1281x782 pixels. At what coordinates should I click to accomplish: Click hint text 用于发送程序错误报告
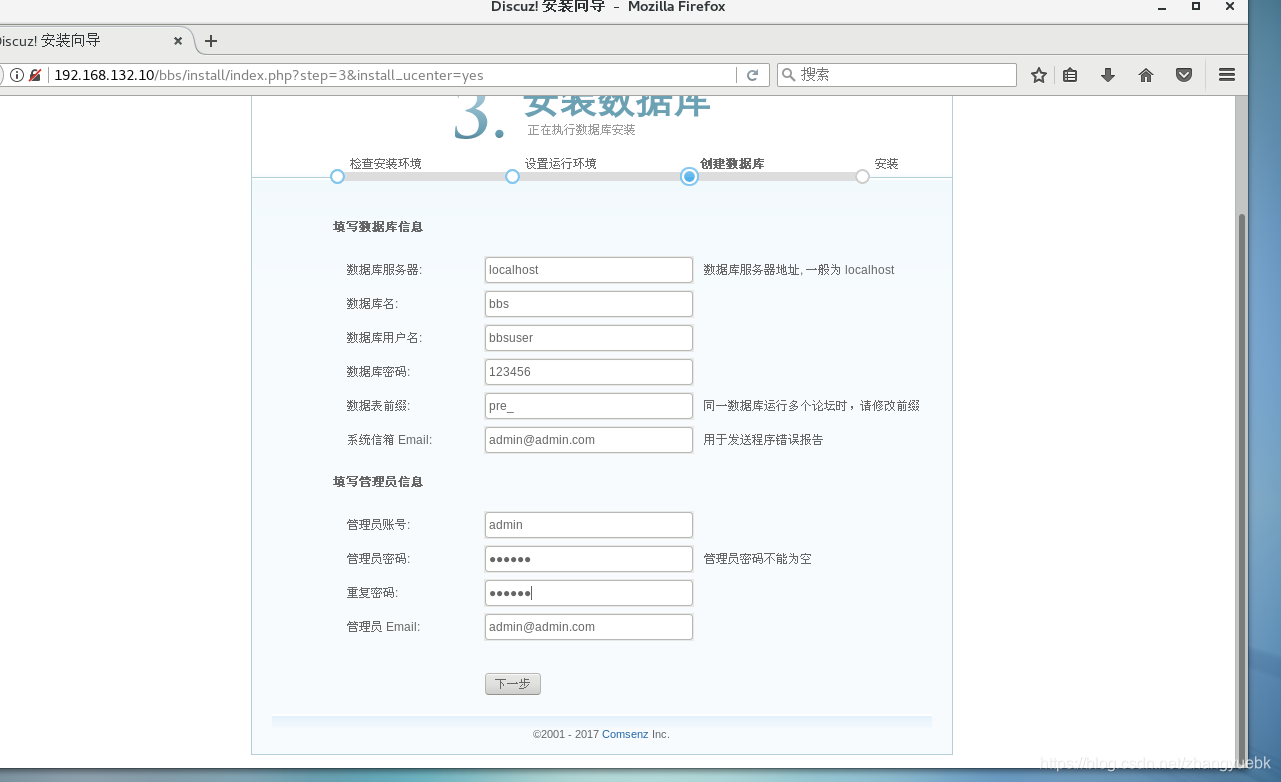763,440
